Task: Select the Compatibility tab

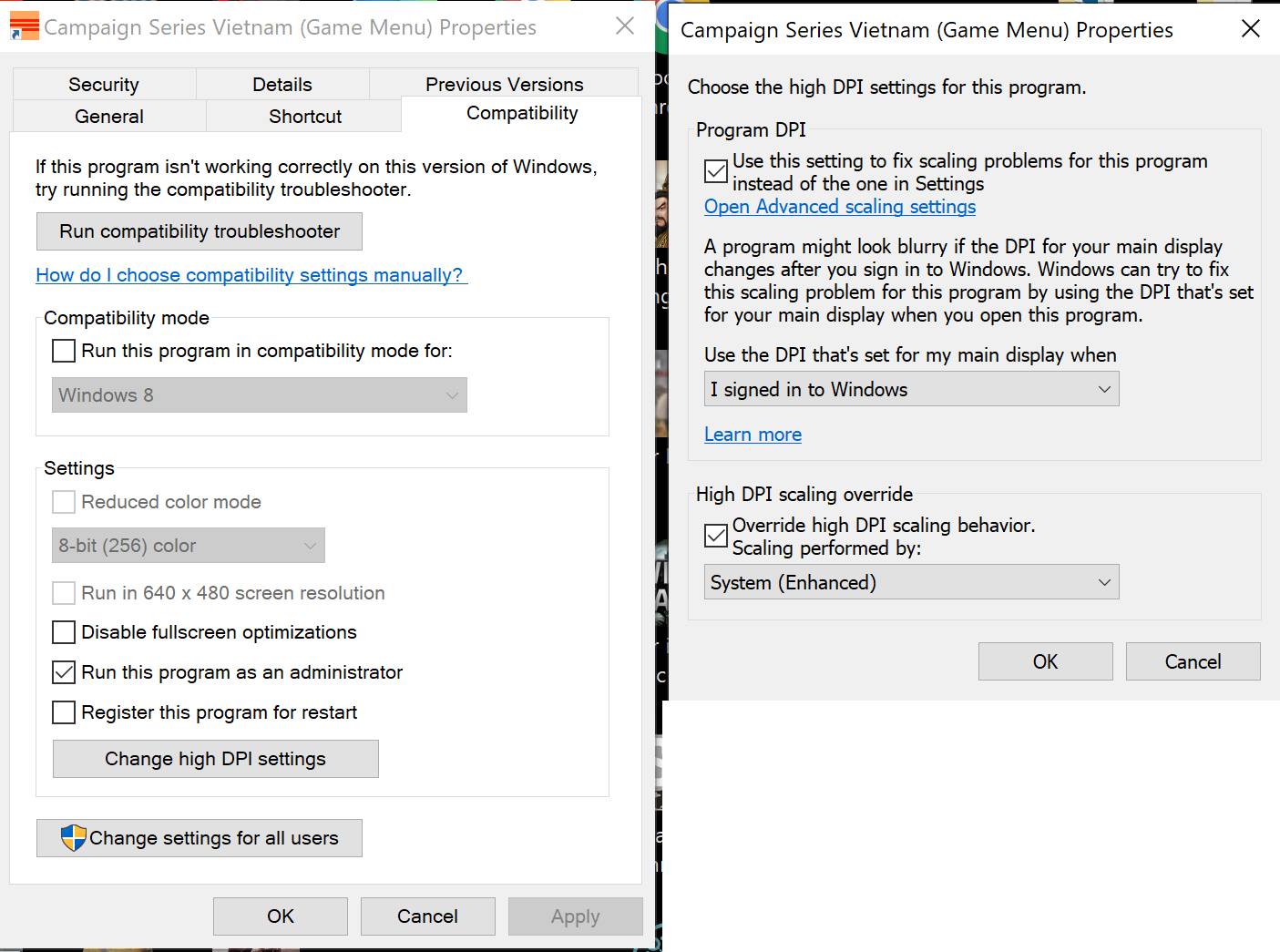Action: (522, 113)
